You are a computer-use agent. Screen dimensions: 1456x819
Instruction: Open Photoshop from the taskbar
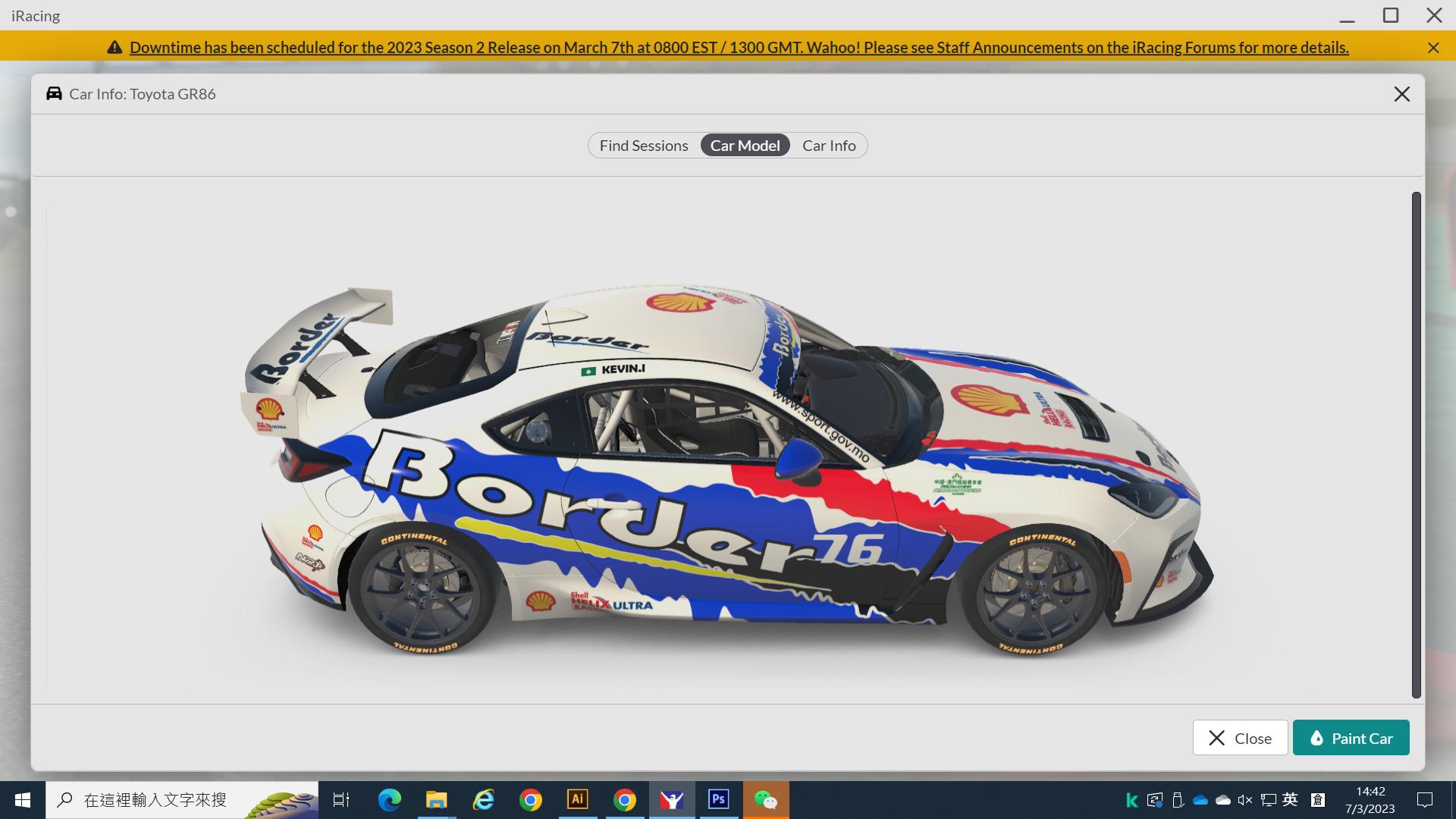(x=719, y=799)
